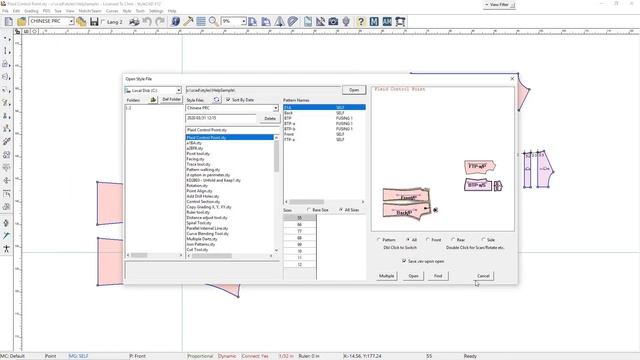Click the hammer tool icon in toolbar
Image resolution: width=640 pixels, height=360 pixels.
pos(188,22)
